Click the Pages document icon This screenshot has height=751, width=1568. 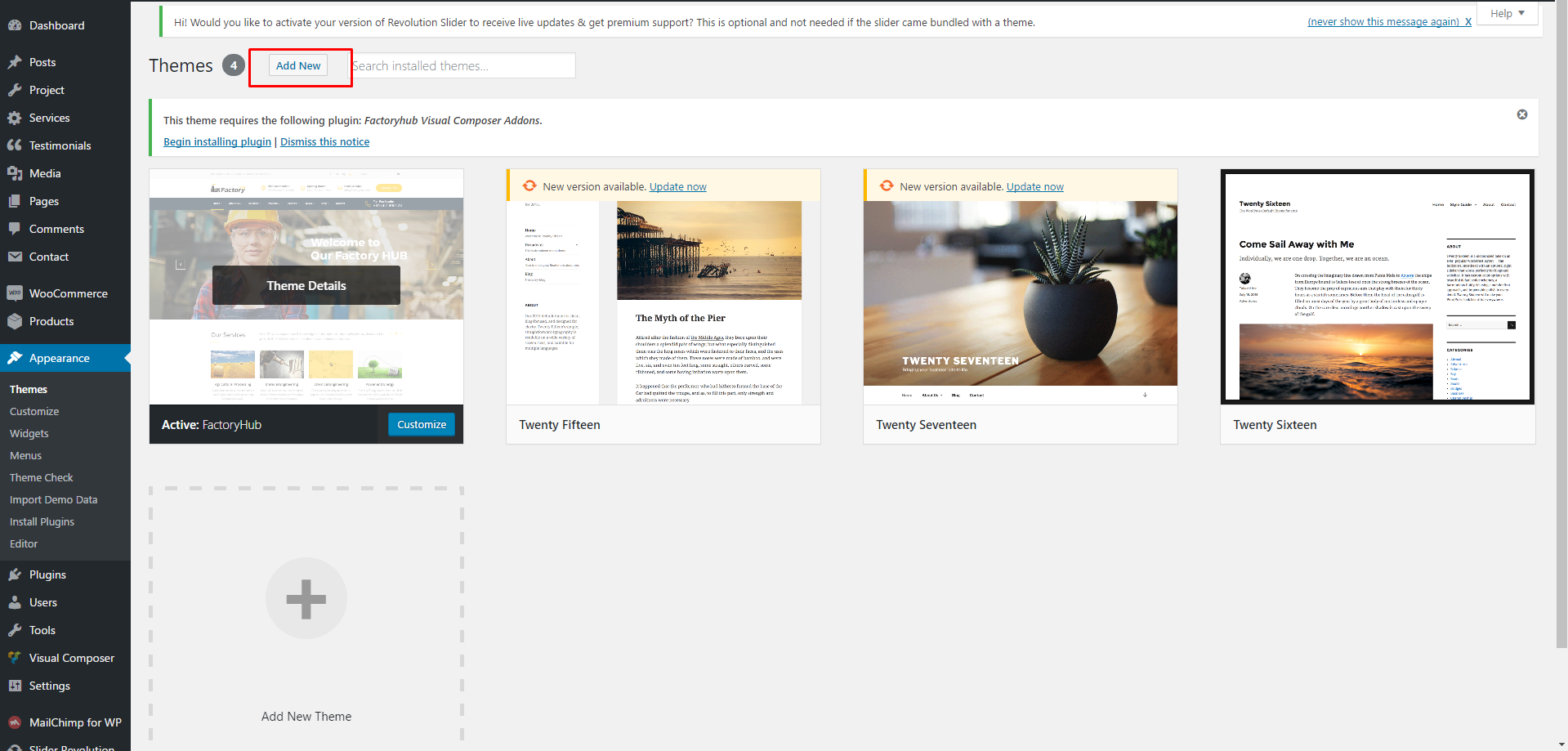pos(15,201)
